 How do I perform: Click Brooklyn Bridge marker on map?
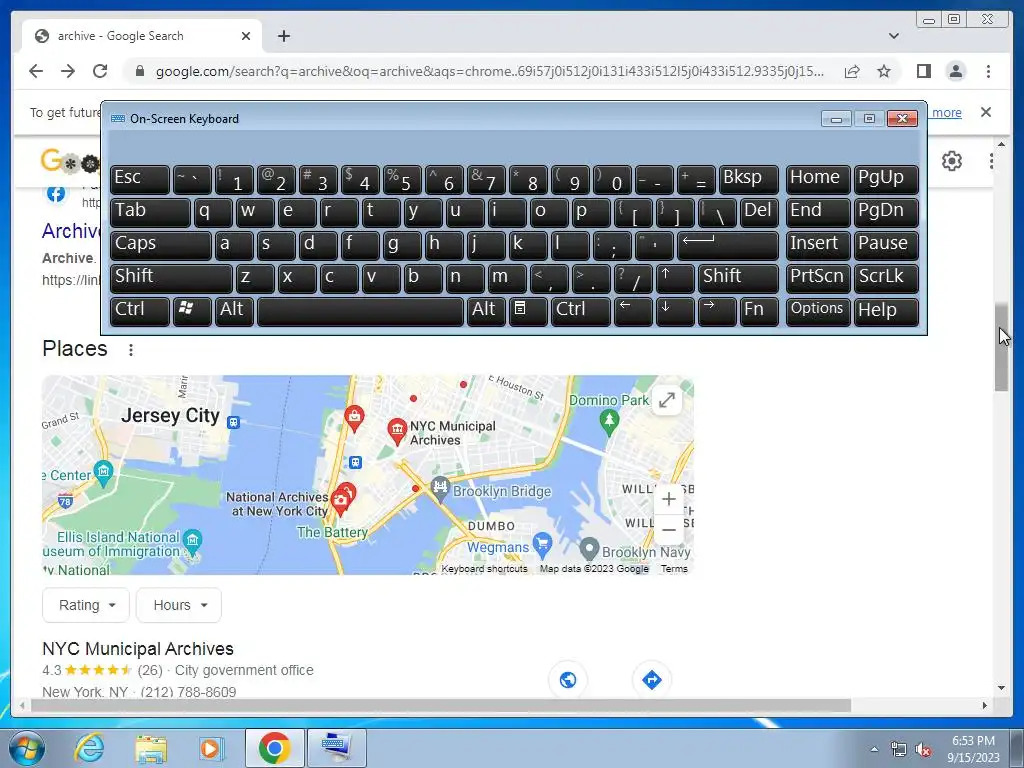pyautogui.click(x=440, y=488)
